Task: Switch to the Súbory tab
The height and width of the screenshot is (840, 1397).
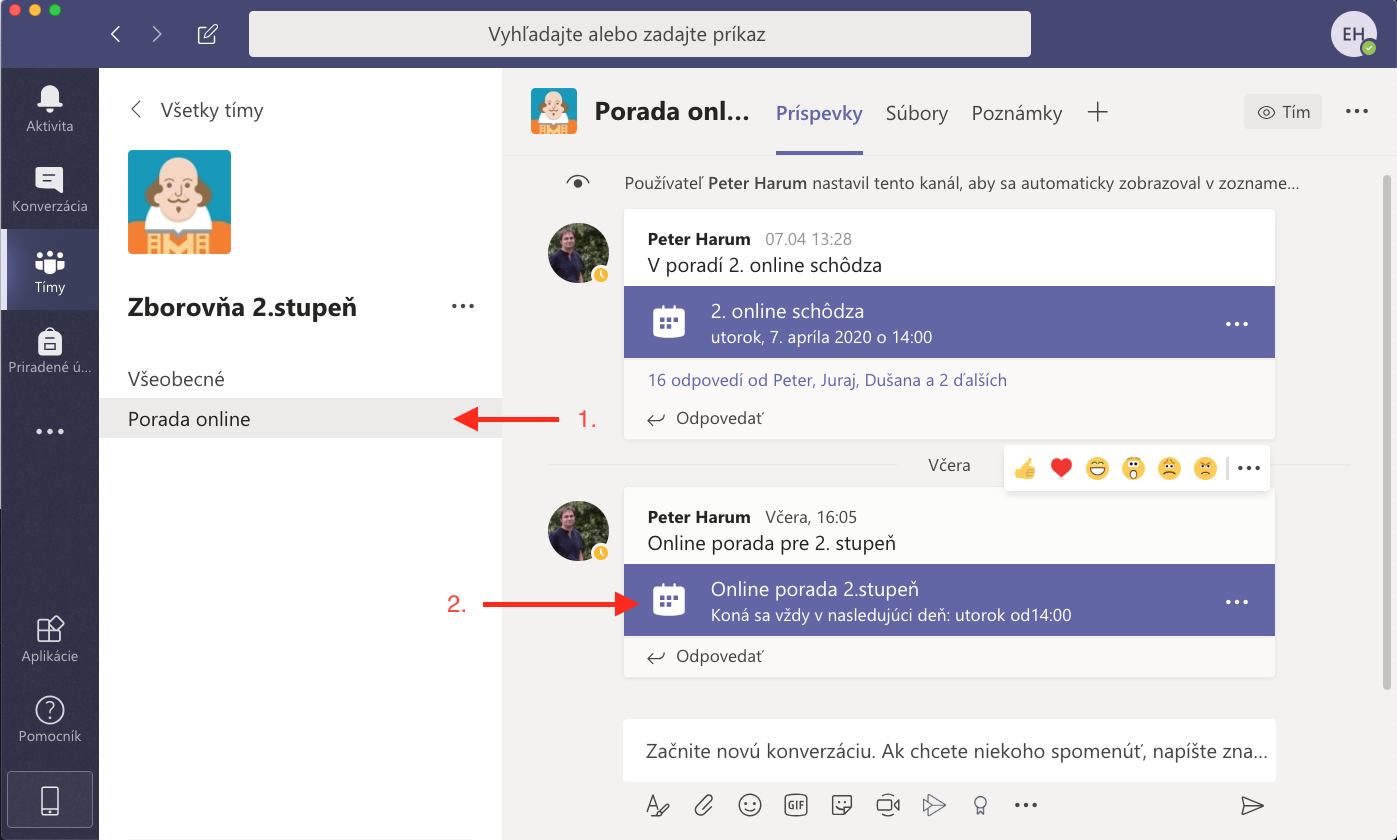Action: pos(916,113)
